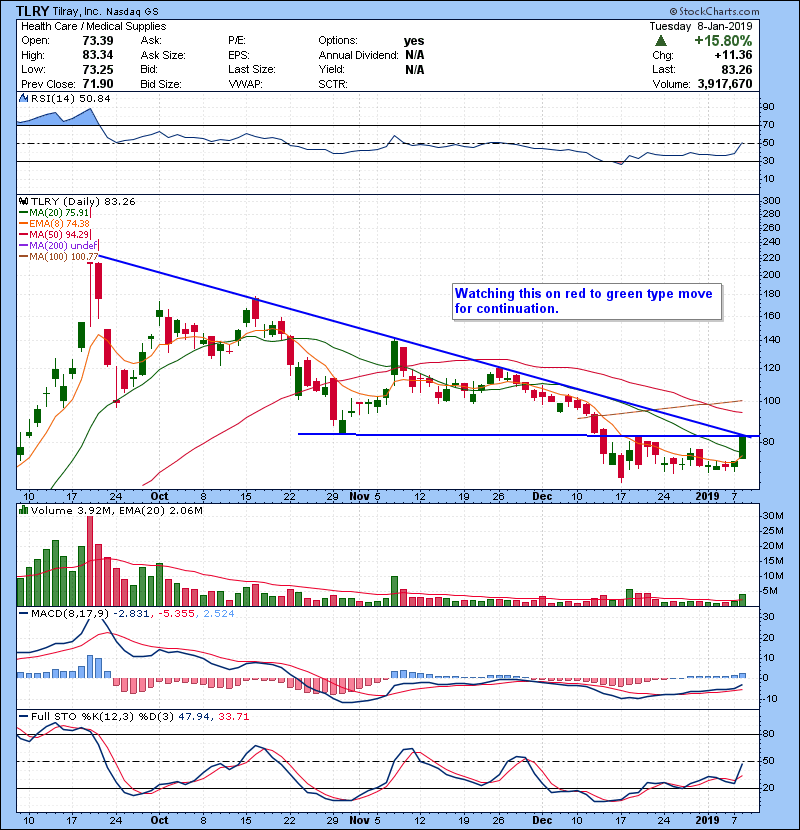Click the Volume 3.92M, EMA(20) 2.06M label

pyautogui.click(x=116, y=511)
